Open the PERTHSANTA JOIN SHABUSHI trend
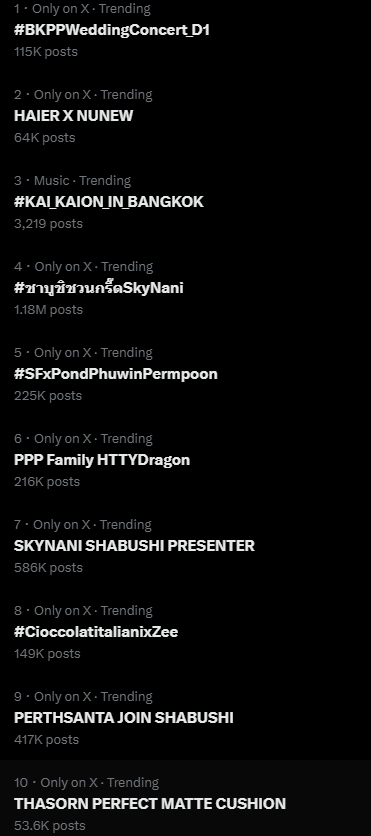Viewport: 371px width, 836px height. click(124, 718)
